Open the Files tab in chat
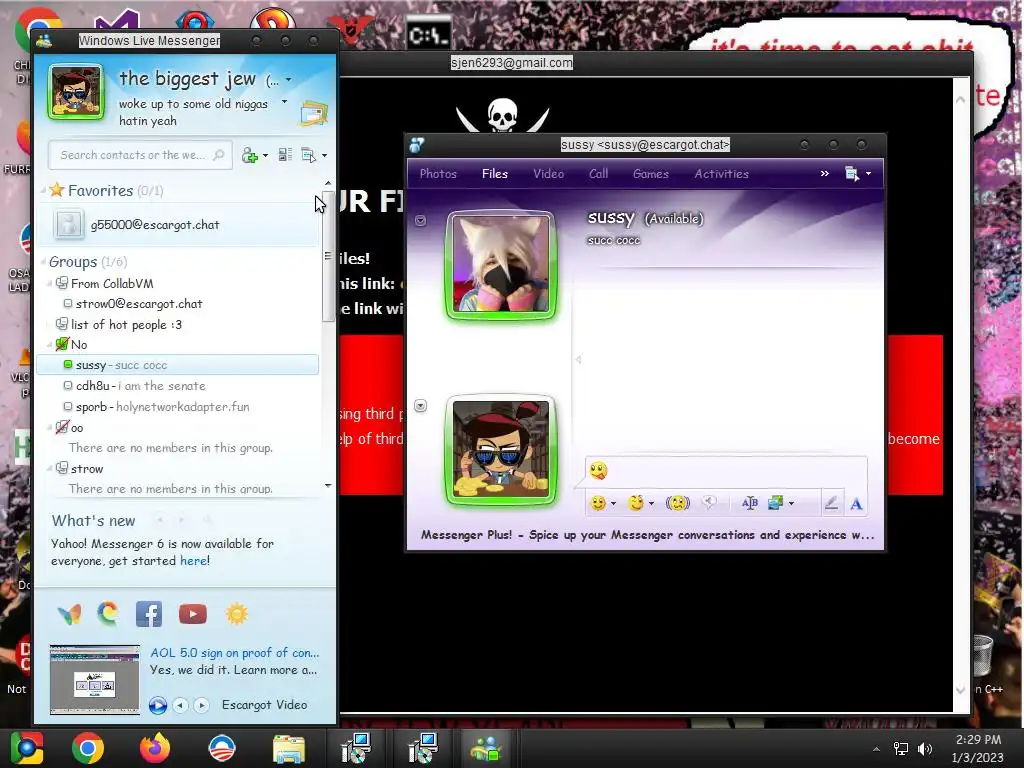 tap(494, 174)
